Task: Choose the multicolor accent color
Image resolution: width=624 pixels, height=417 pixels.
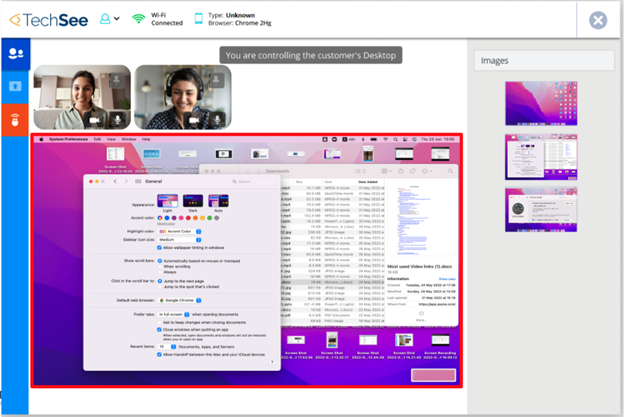Action: click(160, 218)
